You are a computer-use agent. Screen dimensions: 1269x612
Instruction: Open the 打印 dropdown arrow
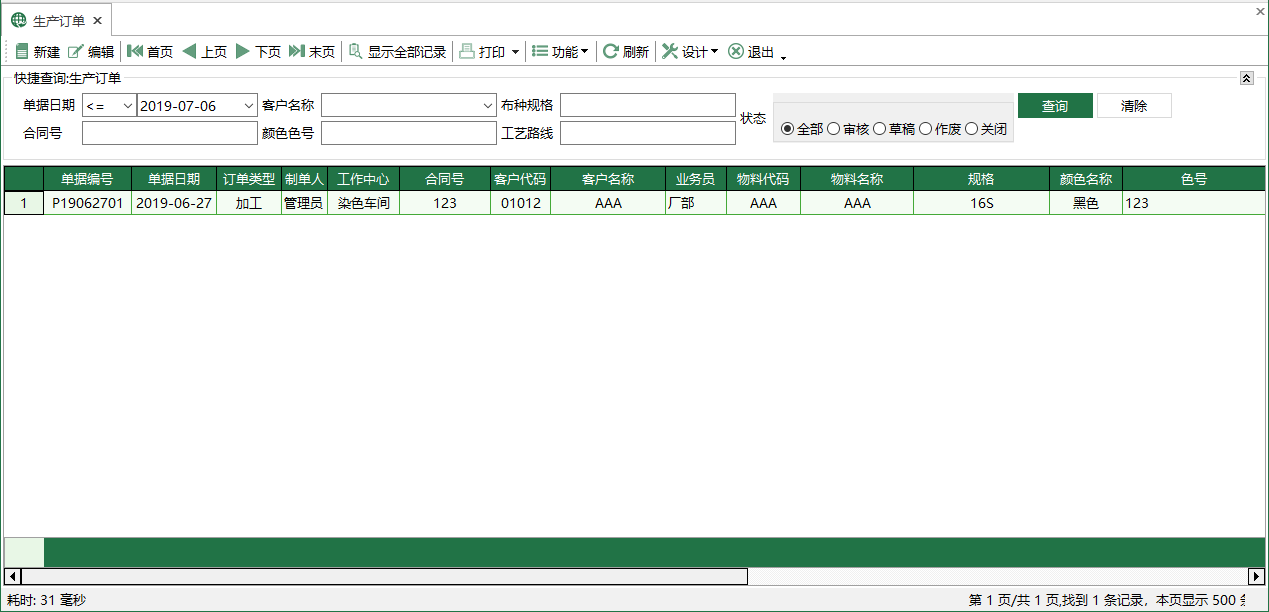[515, 52]
